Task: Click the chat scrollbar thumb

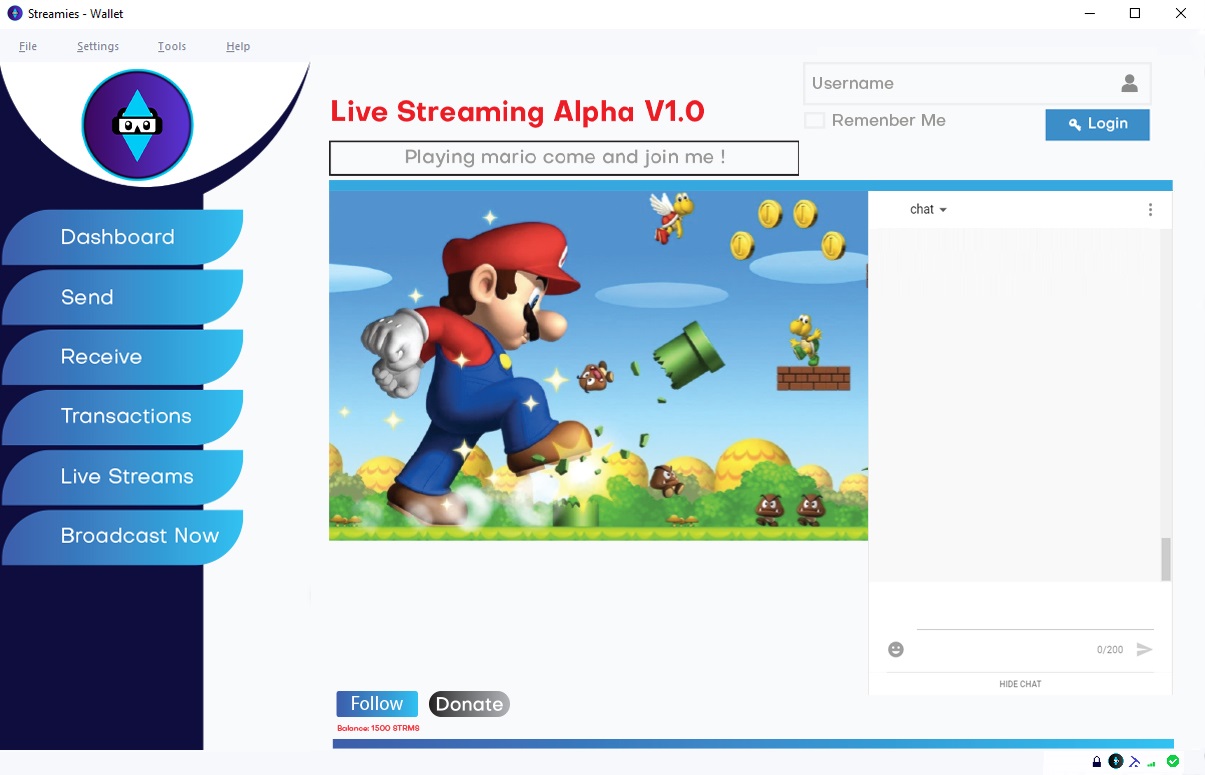Action: pos(1165,559)
